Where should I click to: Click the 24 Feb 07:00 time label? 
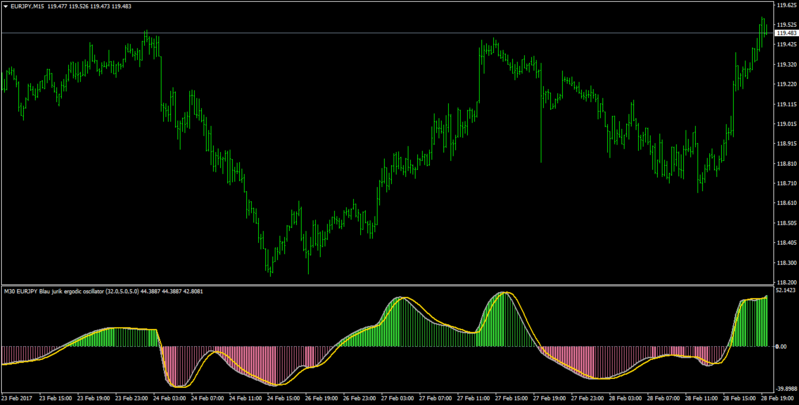(x=208, y=398)
